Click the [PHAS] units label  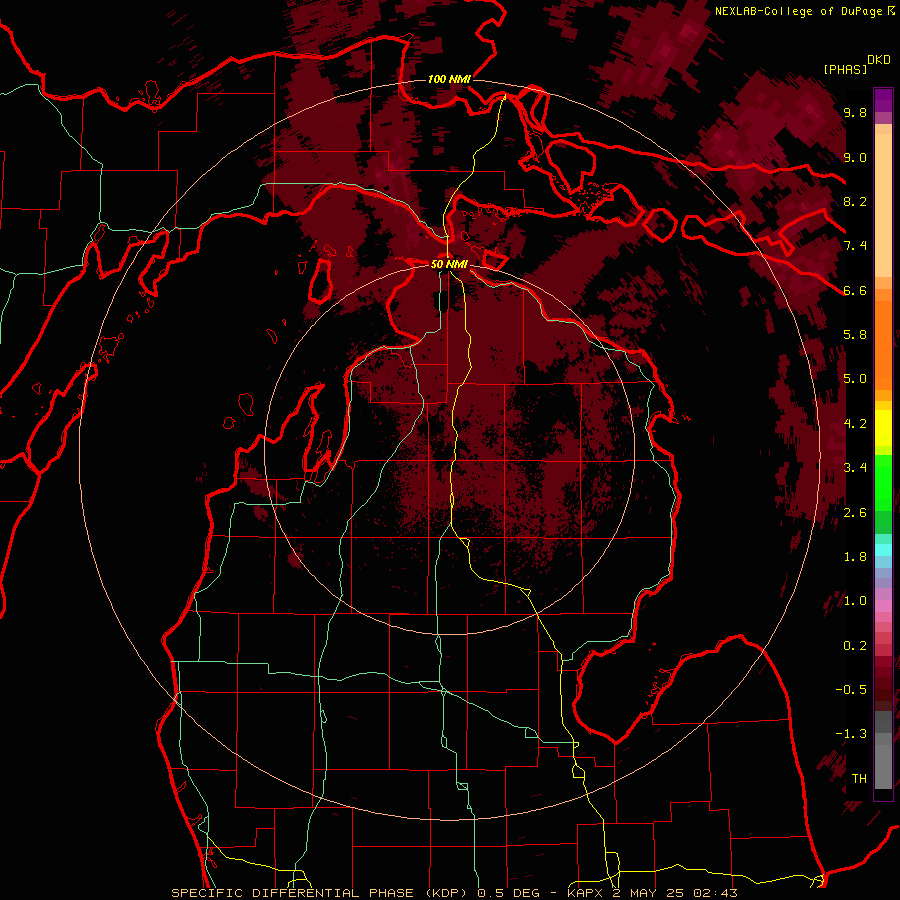(x=845, y=69)
